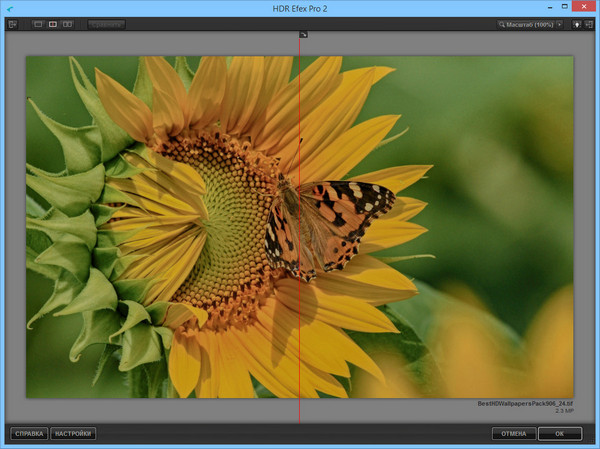This screenshot has width=600, height=449.
Task: Click the split-line handle above the image
Action: [x=303, y=34]
